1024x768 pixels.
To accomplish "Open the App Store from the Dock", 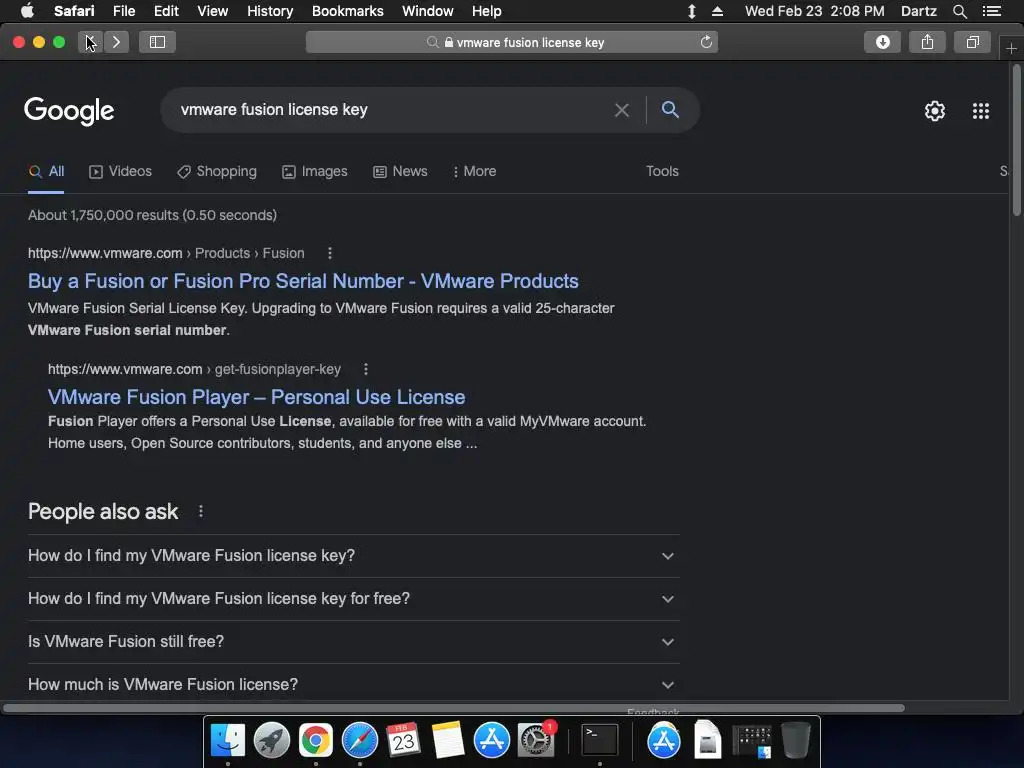I will pyautogui.click(x=492, y=741).
